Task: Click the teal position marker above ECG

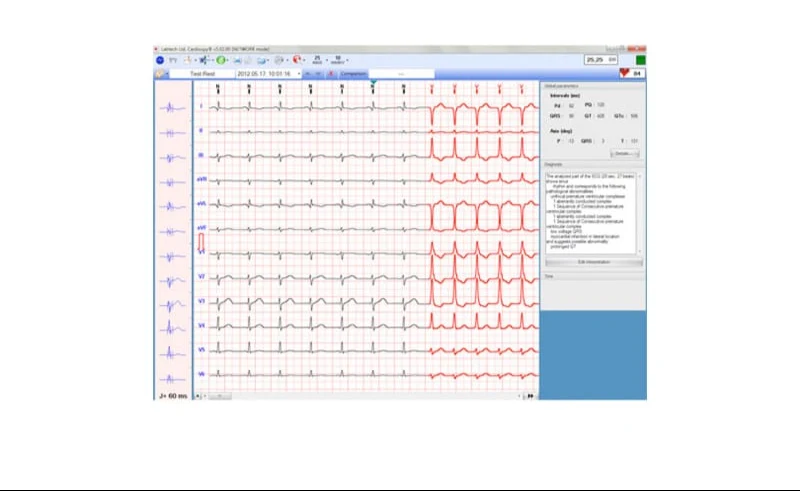Action: click(373, 82)
